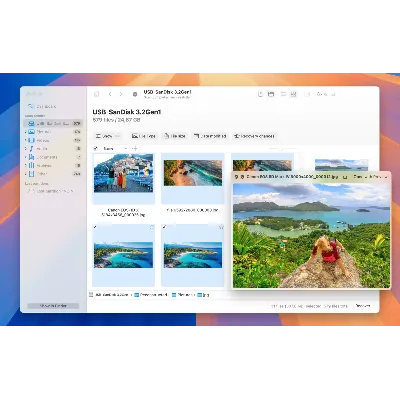This screenshot has height=400, width=400.
Task: Open the File size filter
Action: (175, 136)
